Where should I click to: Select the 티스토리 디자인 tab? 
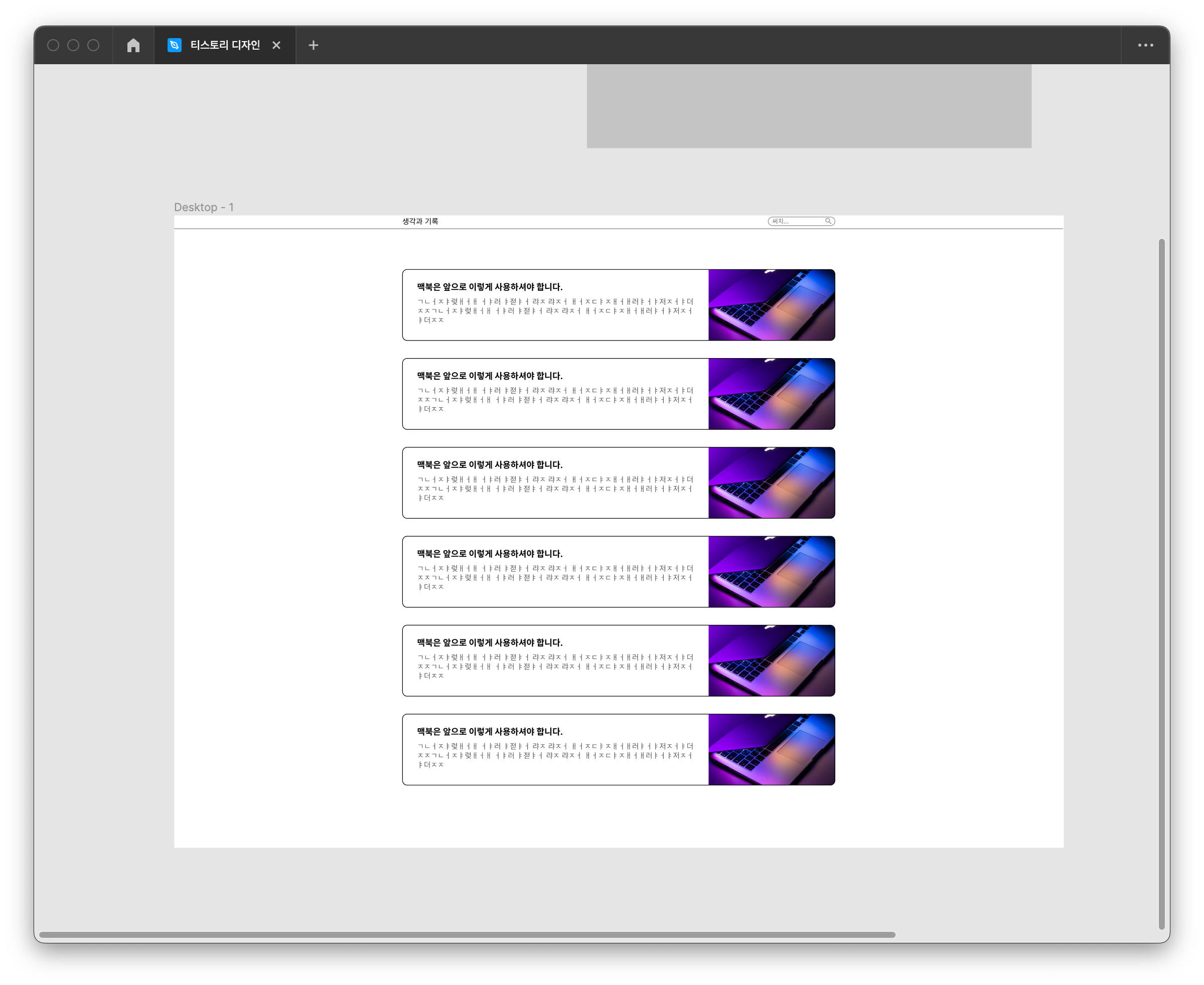tap(225, 46)
